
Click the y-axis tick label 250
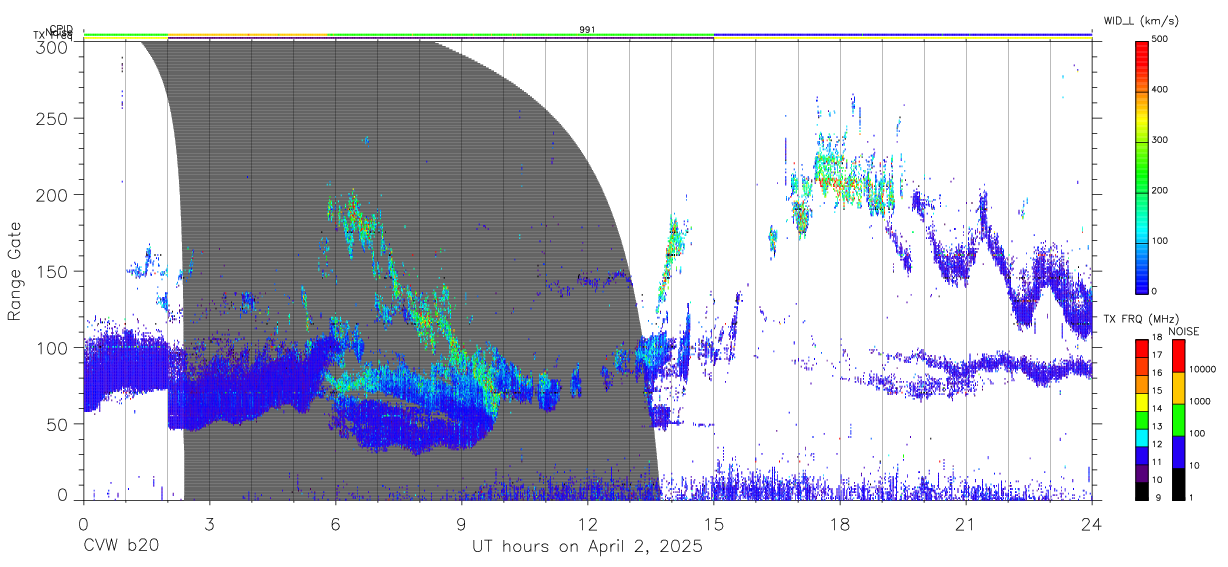click(54, 118)
